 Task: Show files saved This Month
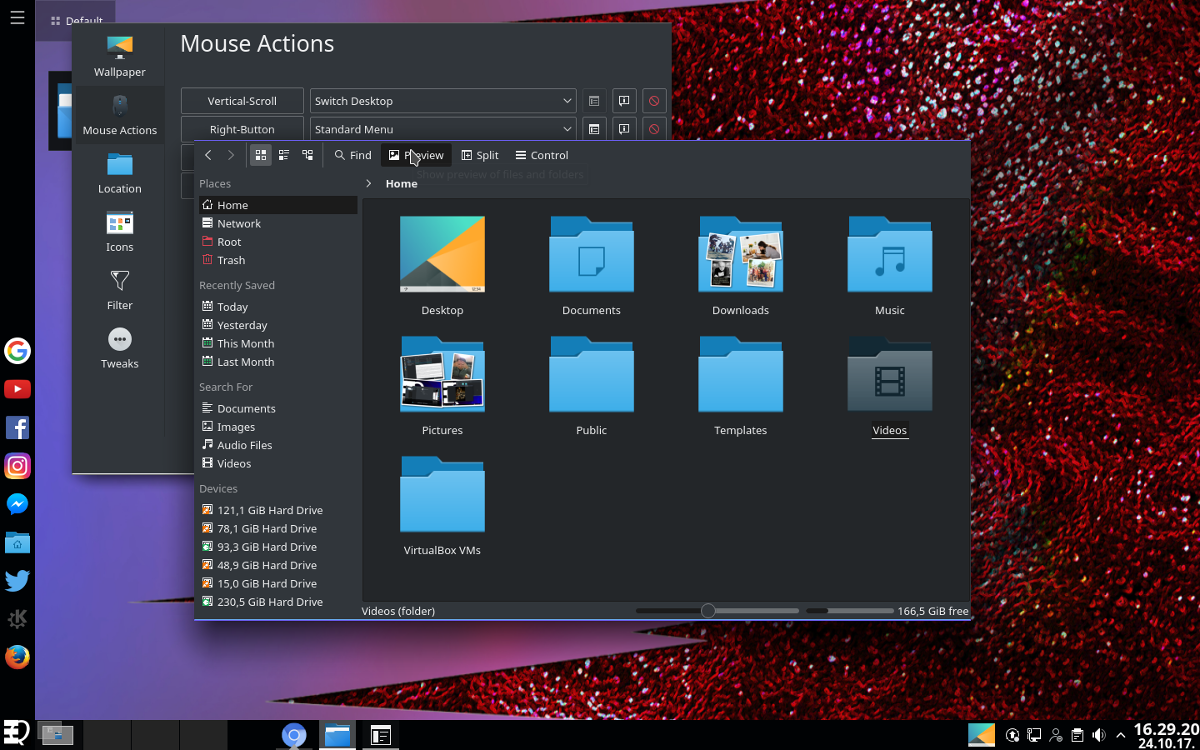pyautogui.click(x=276, y=343)
